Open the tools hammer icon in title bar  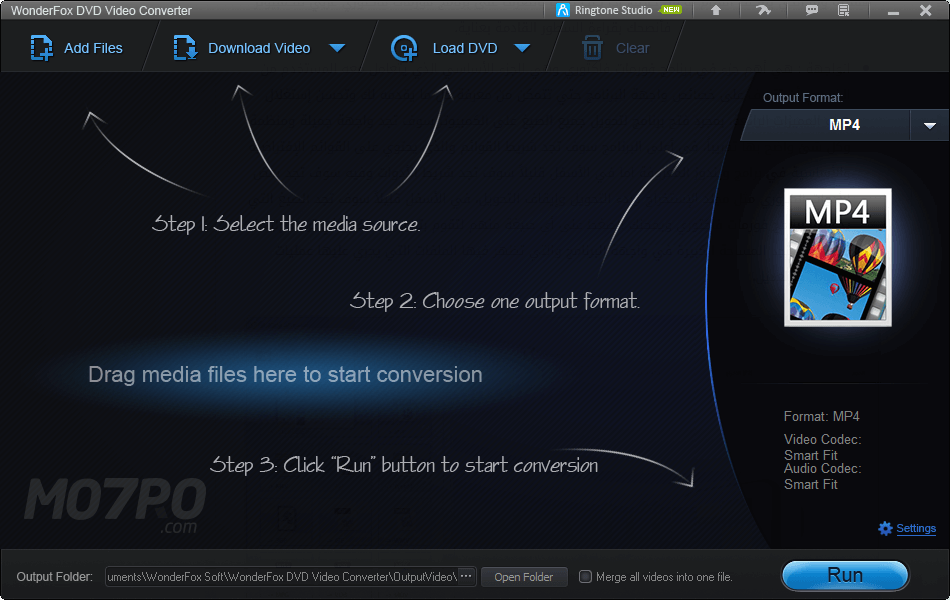point(764,10)
